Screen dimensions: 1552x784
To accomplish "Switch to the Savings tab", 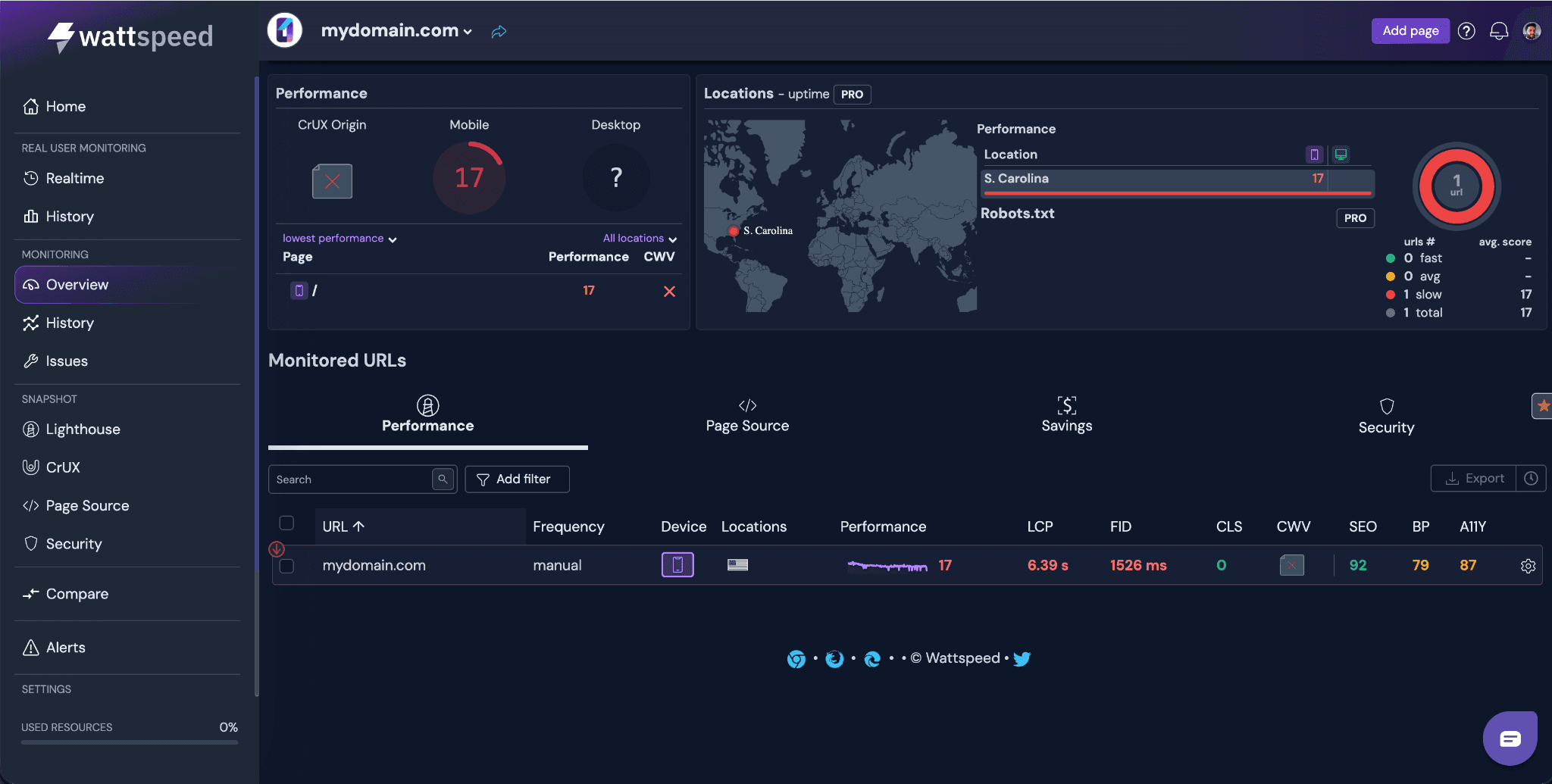I will tap(1067, 414).
